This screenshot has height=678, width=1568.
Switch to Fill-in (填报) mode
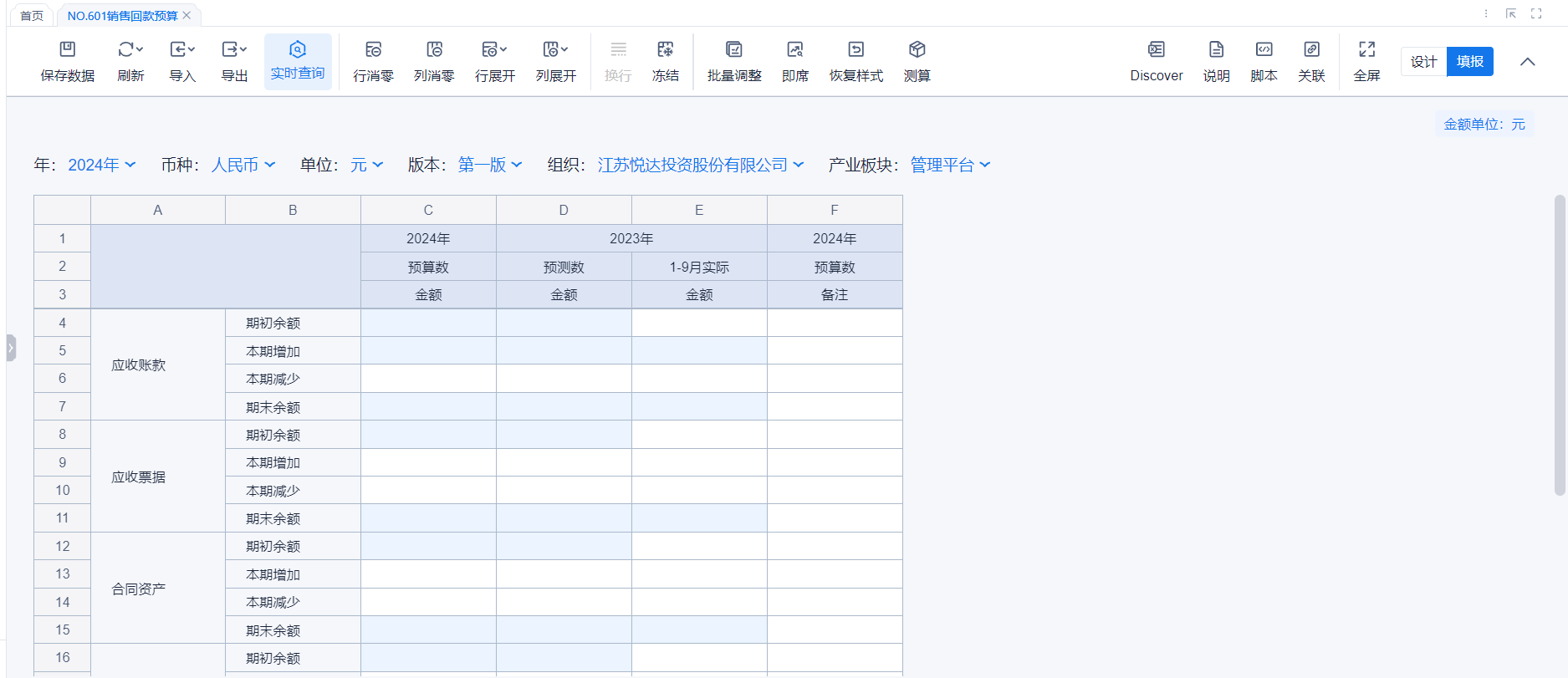coord(1469,62)
